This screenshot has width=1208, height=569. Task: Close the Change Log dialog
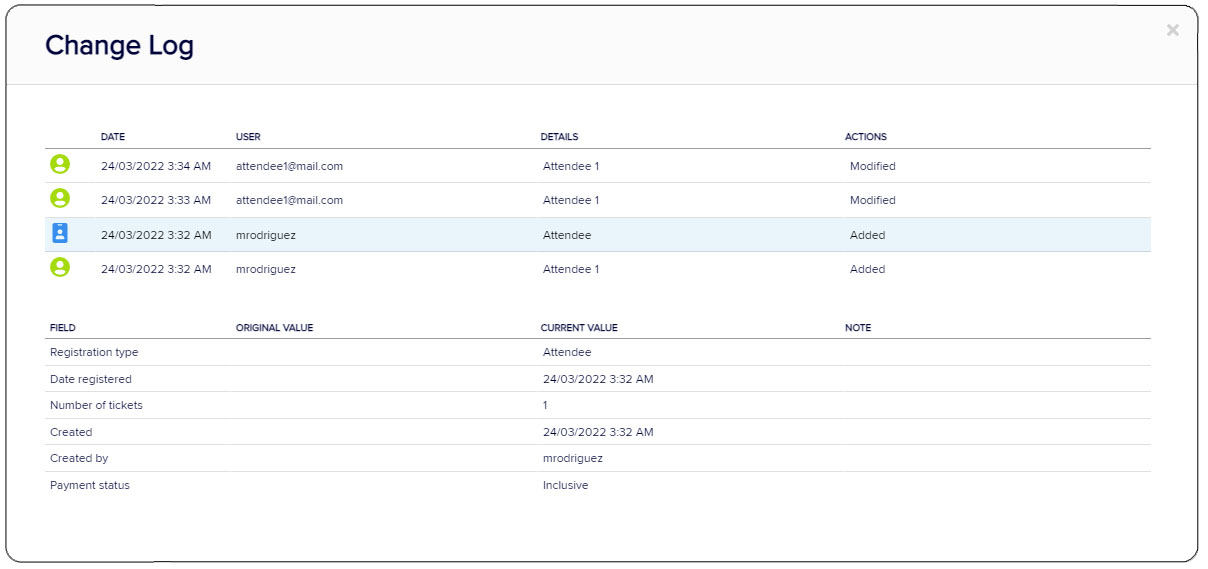pos(1172,30)
